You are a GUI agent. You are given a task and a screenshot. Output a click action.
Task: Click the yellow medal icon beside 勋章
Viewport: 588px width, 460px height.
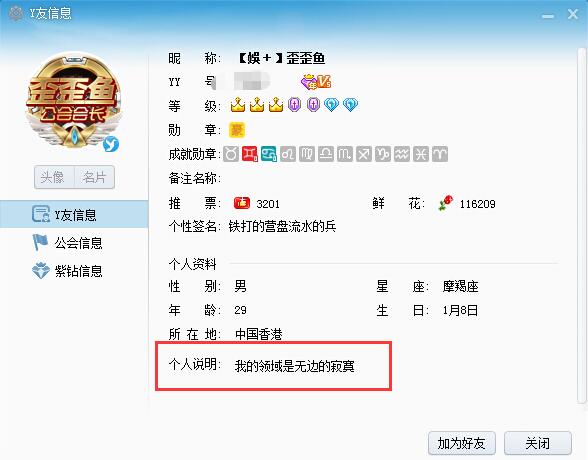(x=237, y=130)
